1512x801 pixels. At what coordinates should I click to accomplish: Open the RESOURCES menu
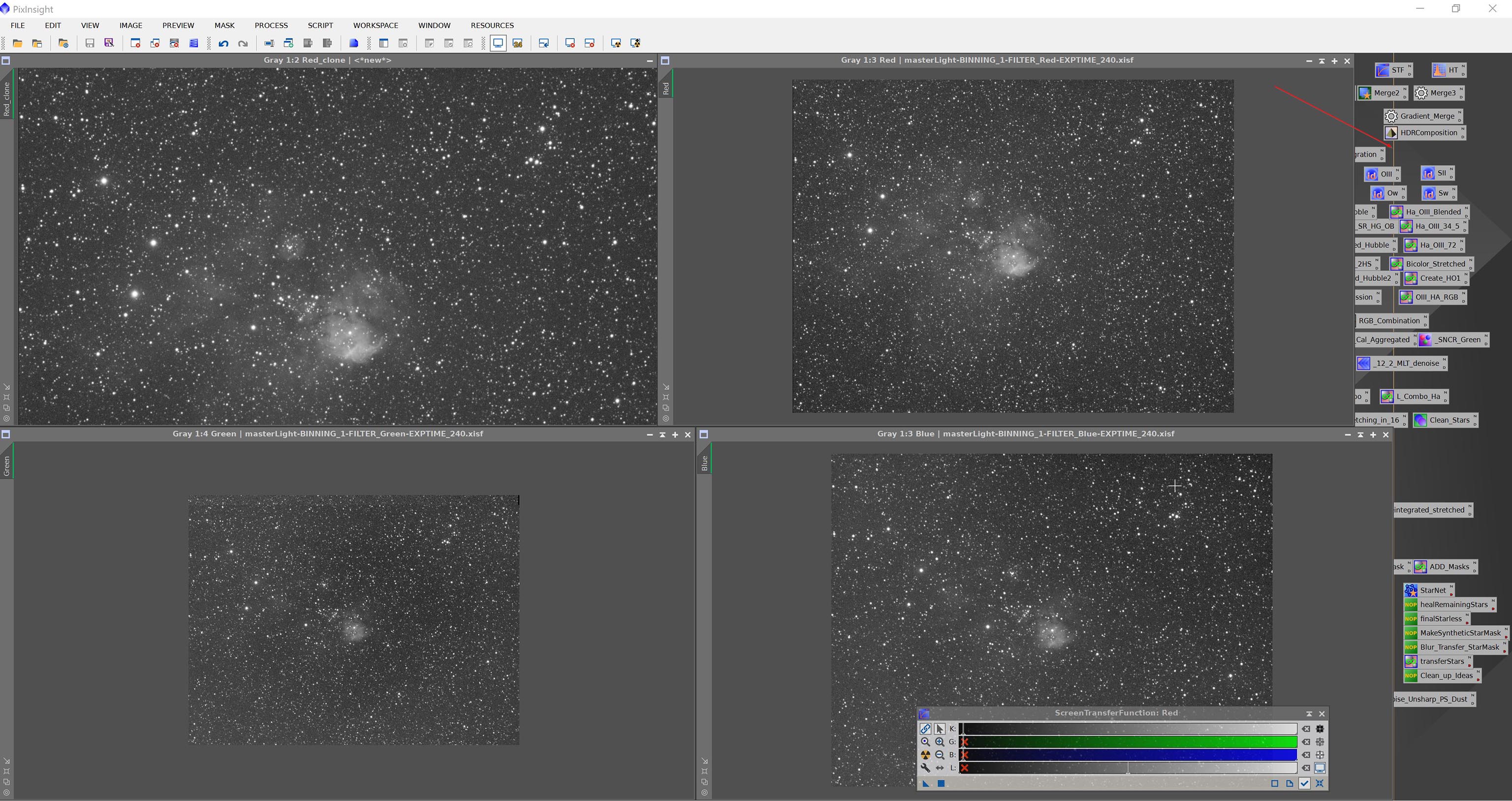[x=492, y=25]
